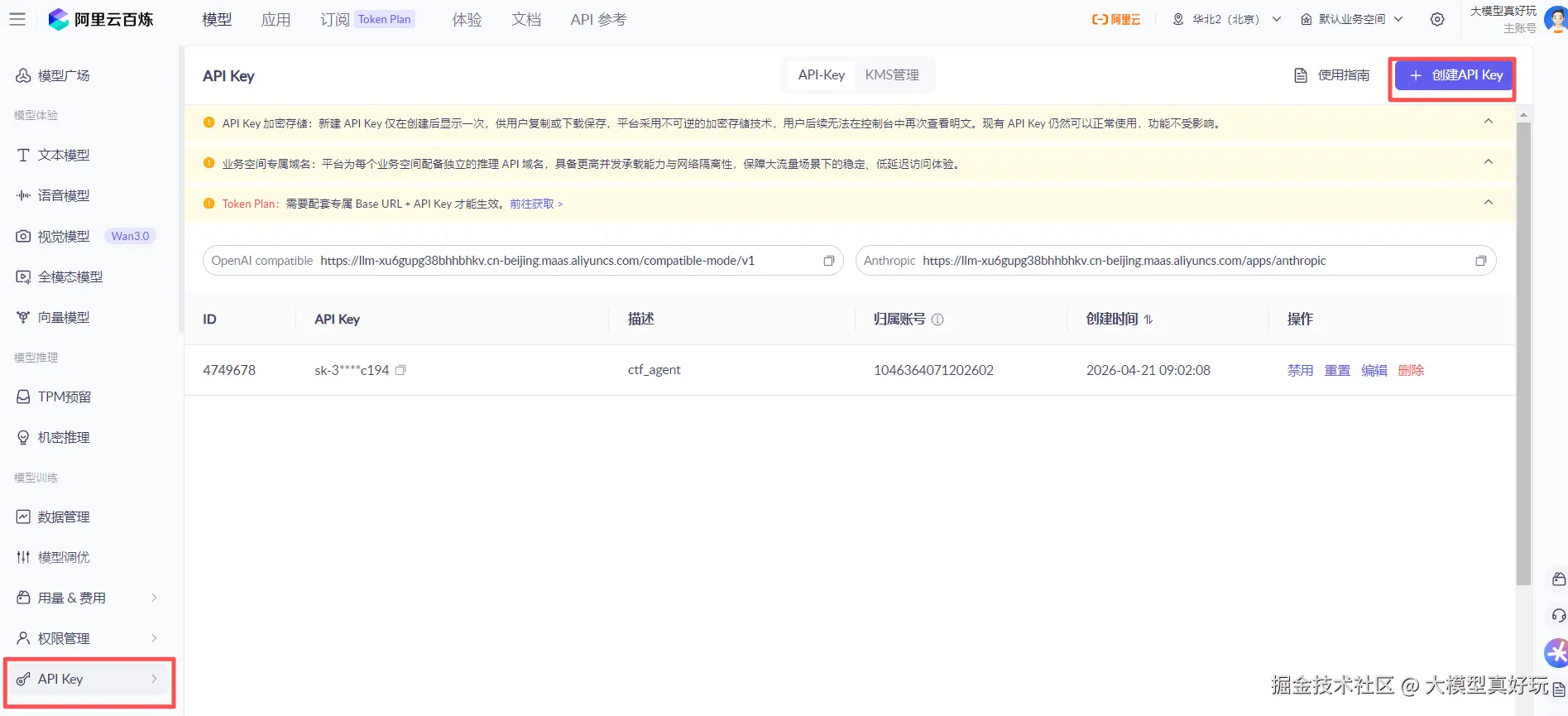Select the ctf_agent description cell
This screenshot has width=1568, height=716.
[x=654, y=370]
